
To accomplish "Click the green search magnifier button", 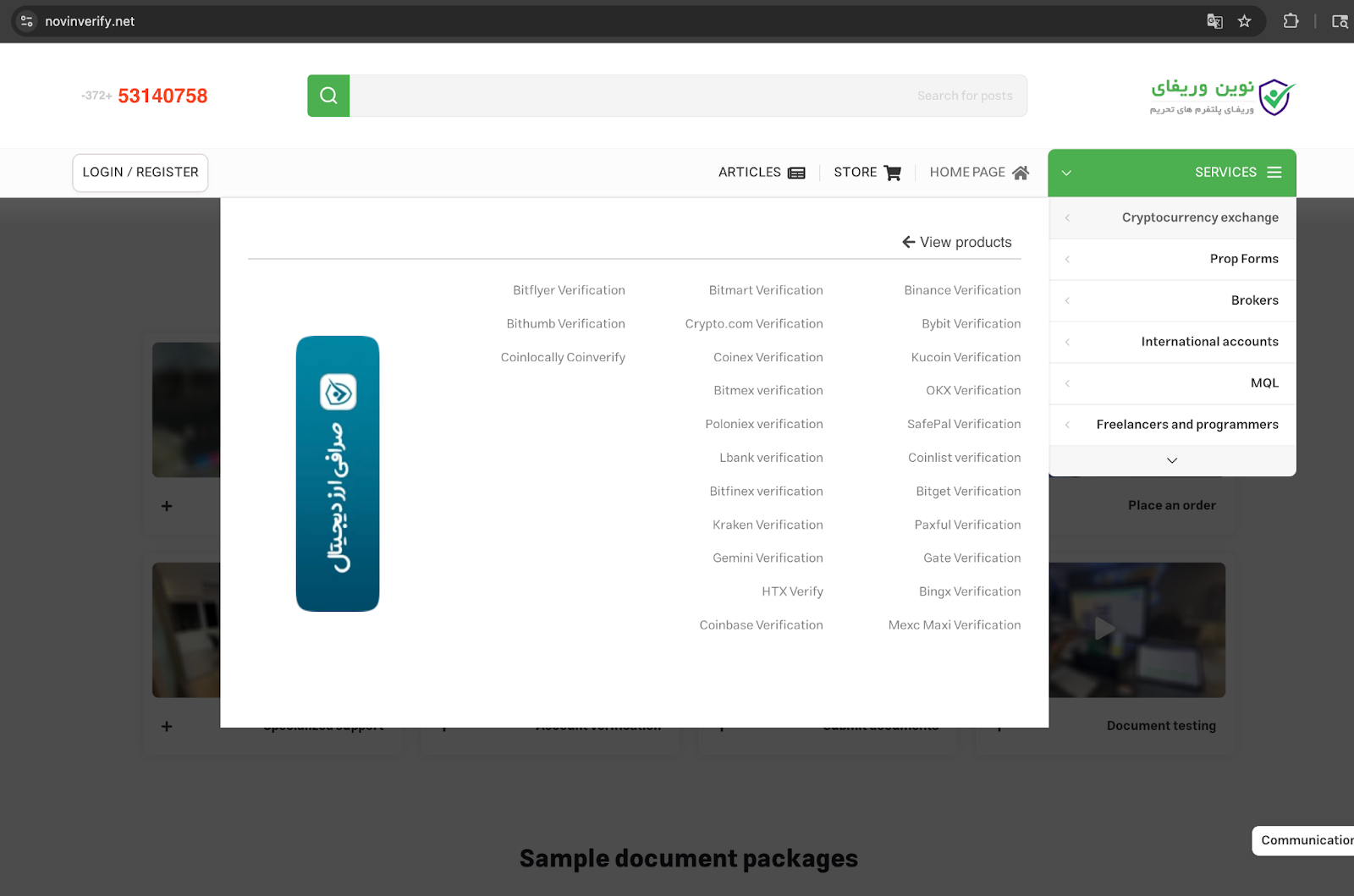I will (328, 96).
